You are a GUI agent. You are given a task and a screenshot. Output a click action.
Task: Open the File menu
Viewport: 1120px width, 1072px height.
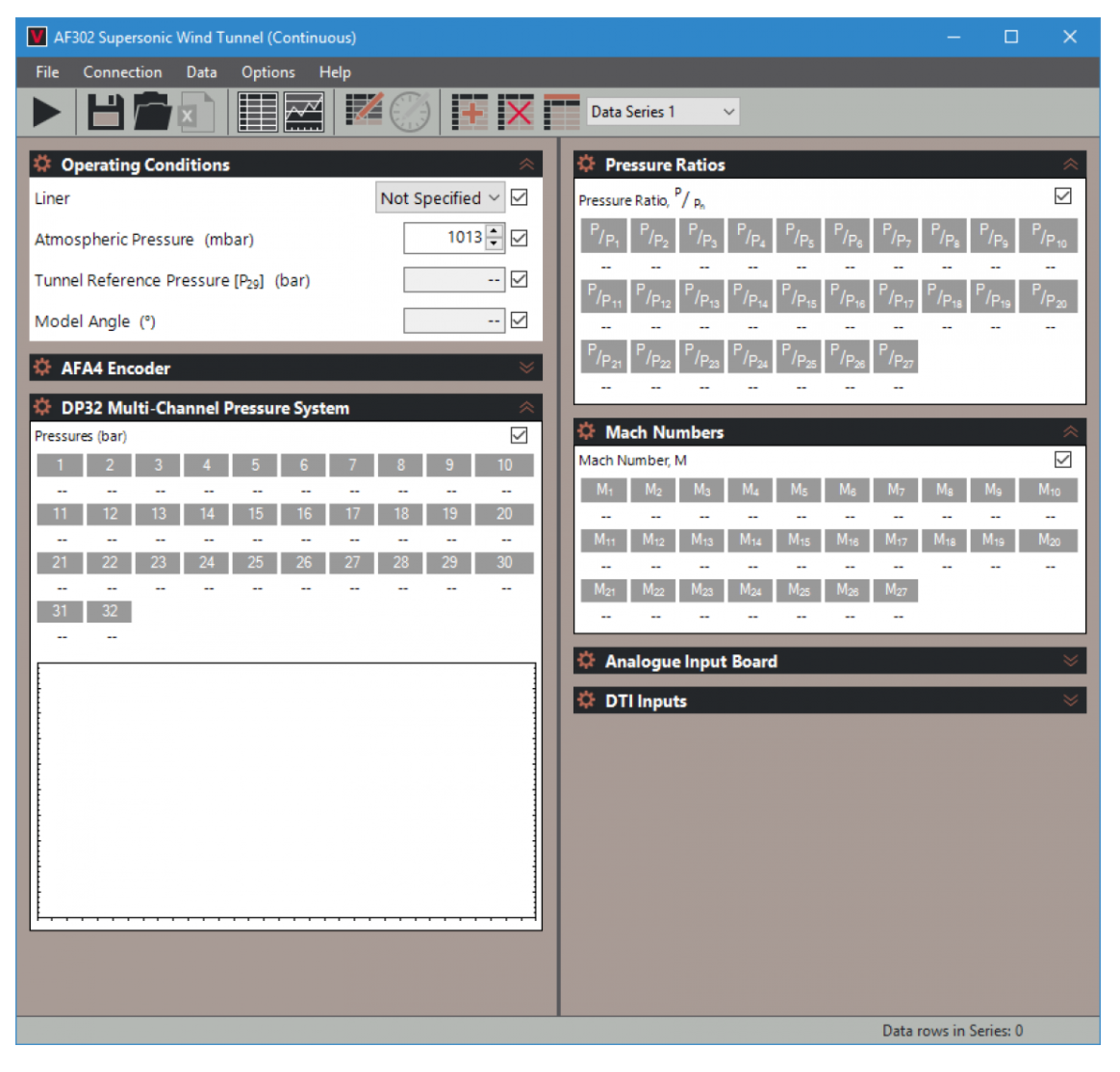click(47, 72)
